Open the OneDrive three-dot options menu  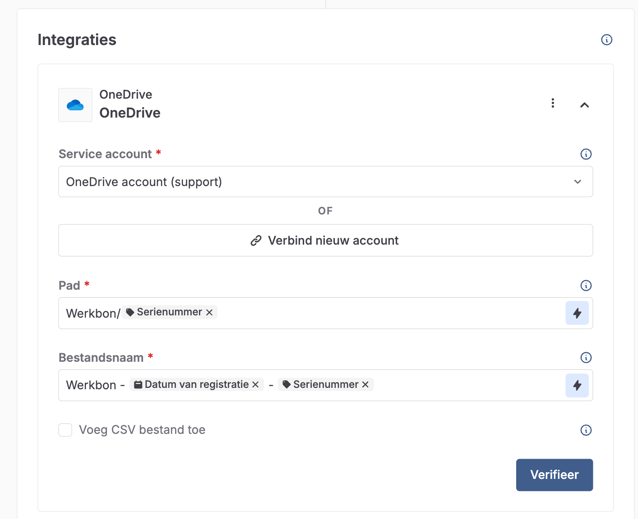[553, 103]
